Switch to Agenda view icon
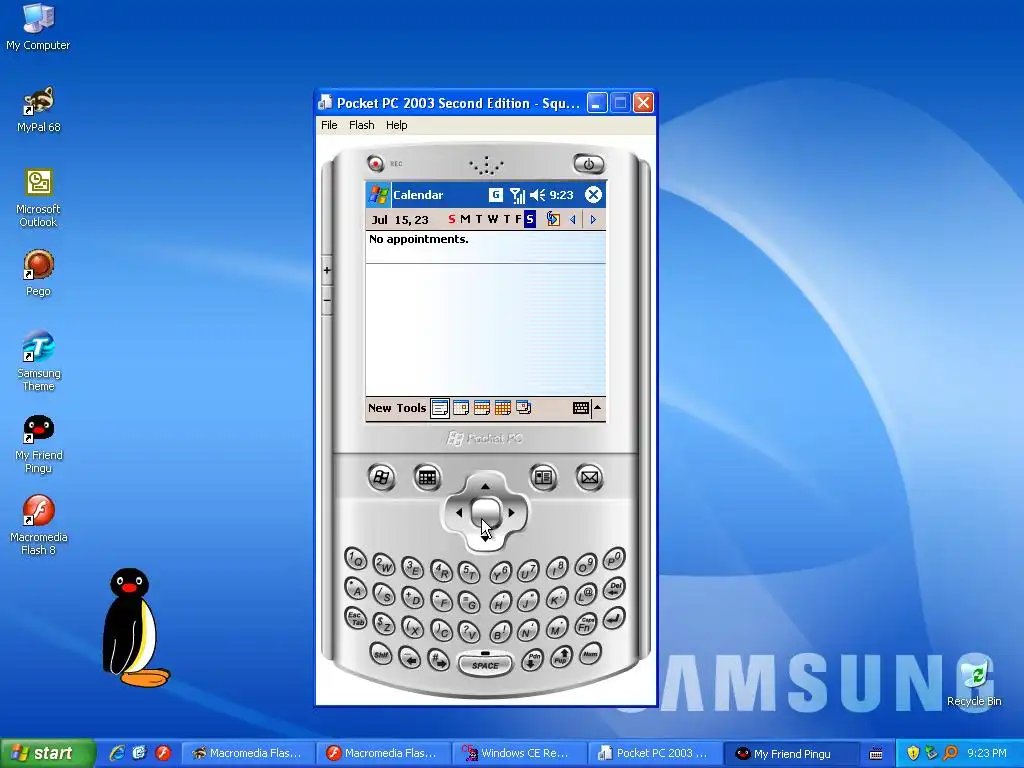The width and height of the screenshot is (1024, 768). point(440,408)
